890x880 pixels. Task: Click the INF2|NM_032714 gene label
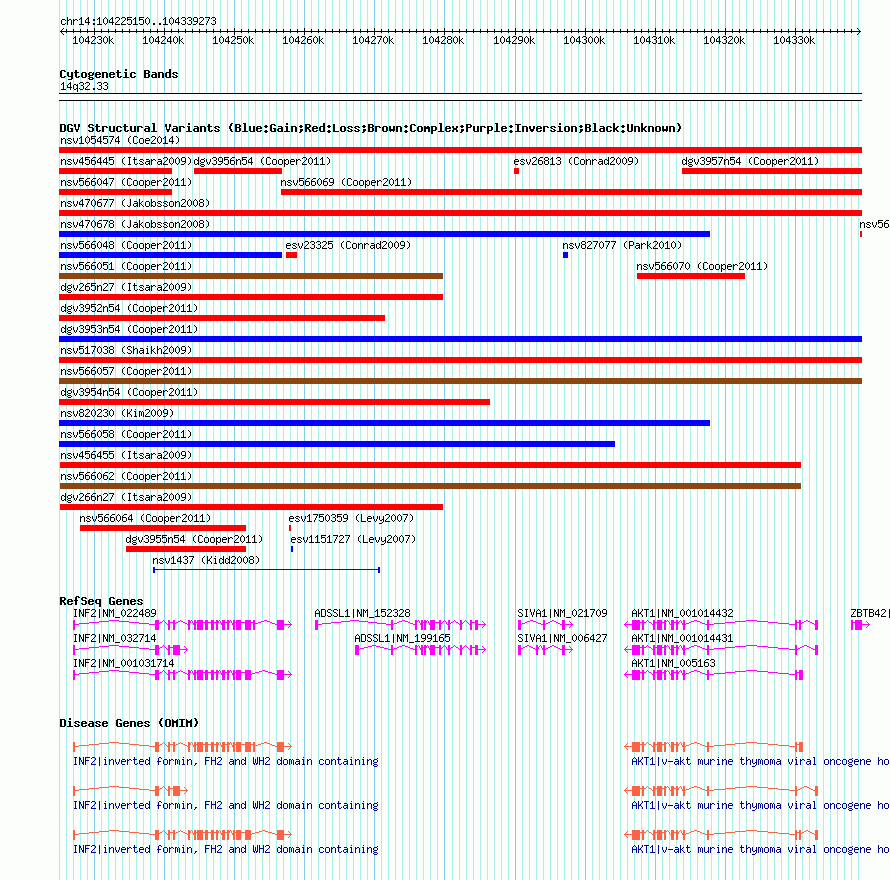[115, 638]
